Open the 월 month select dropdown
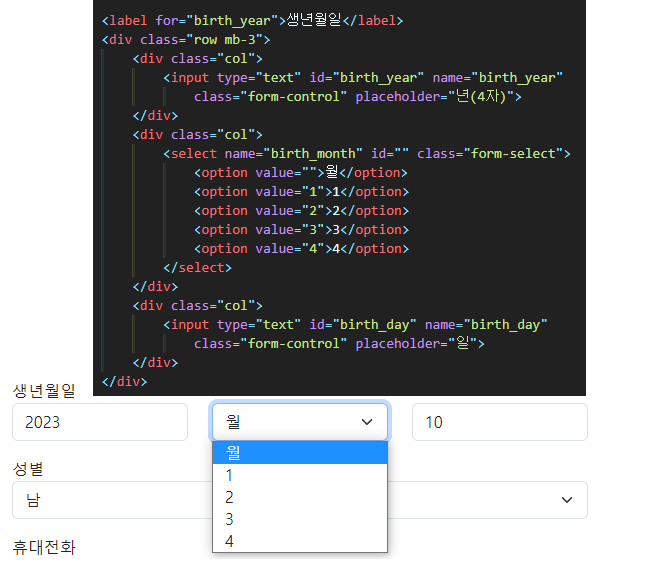656x572 pixels. click(300, 422)
